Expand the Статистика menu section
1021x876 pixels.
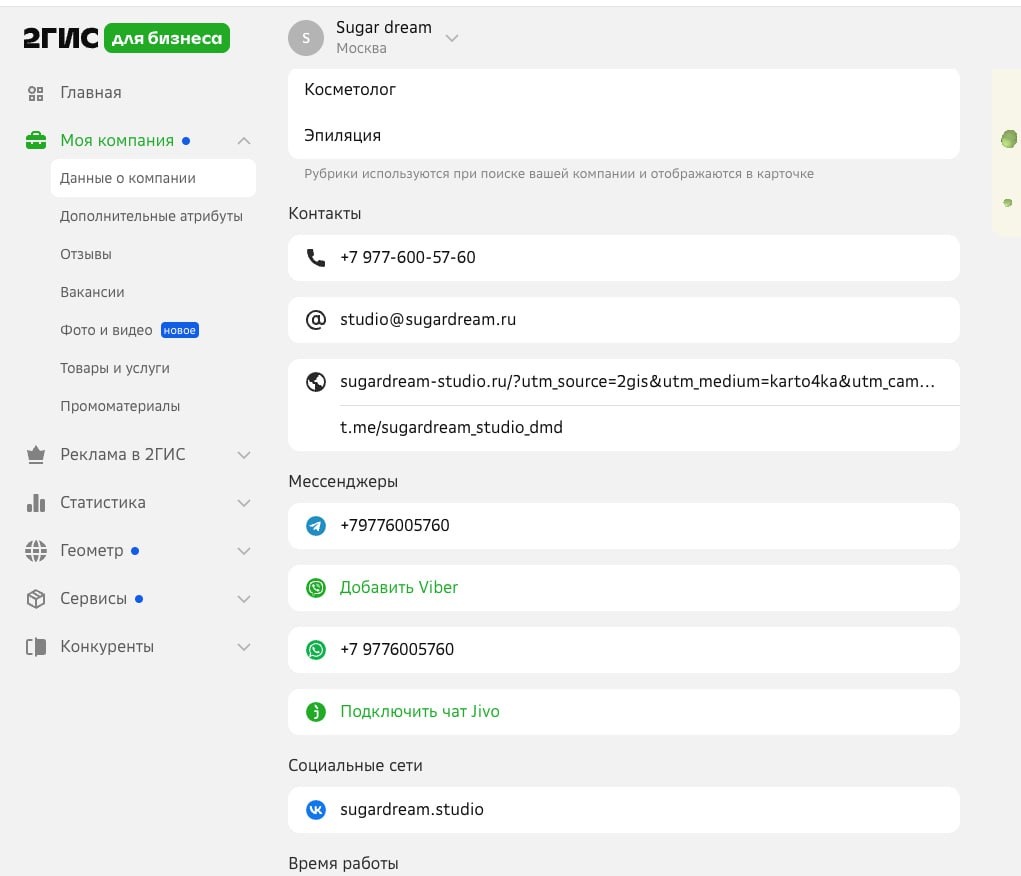click(244, 503)
